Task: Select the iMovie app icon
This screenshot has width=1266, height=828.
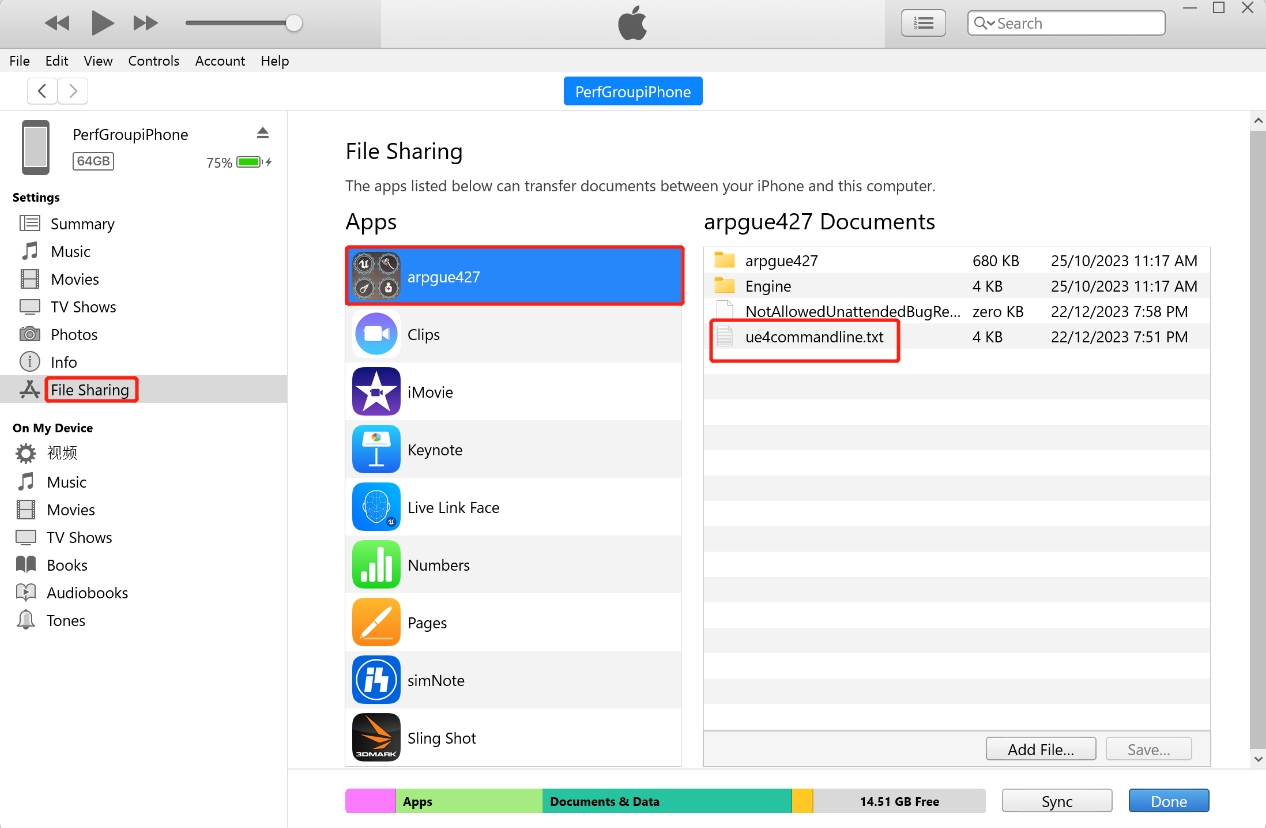Action: click(376, 392)
